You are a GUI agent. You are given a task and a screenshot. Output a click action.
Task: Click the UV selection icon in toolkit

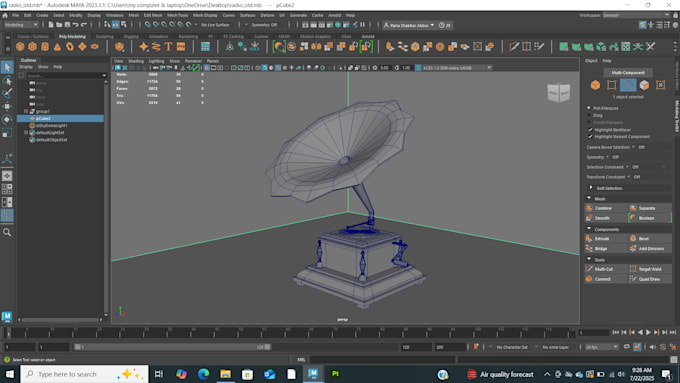[x=660, y=85]
